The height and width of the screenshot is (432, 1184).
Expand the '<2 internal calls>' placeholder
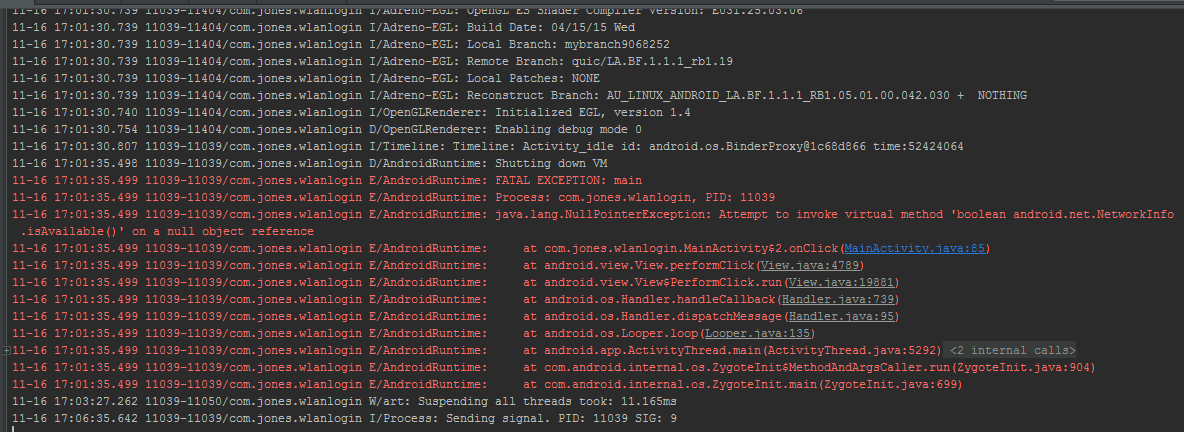click(1012, 350)
